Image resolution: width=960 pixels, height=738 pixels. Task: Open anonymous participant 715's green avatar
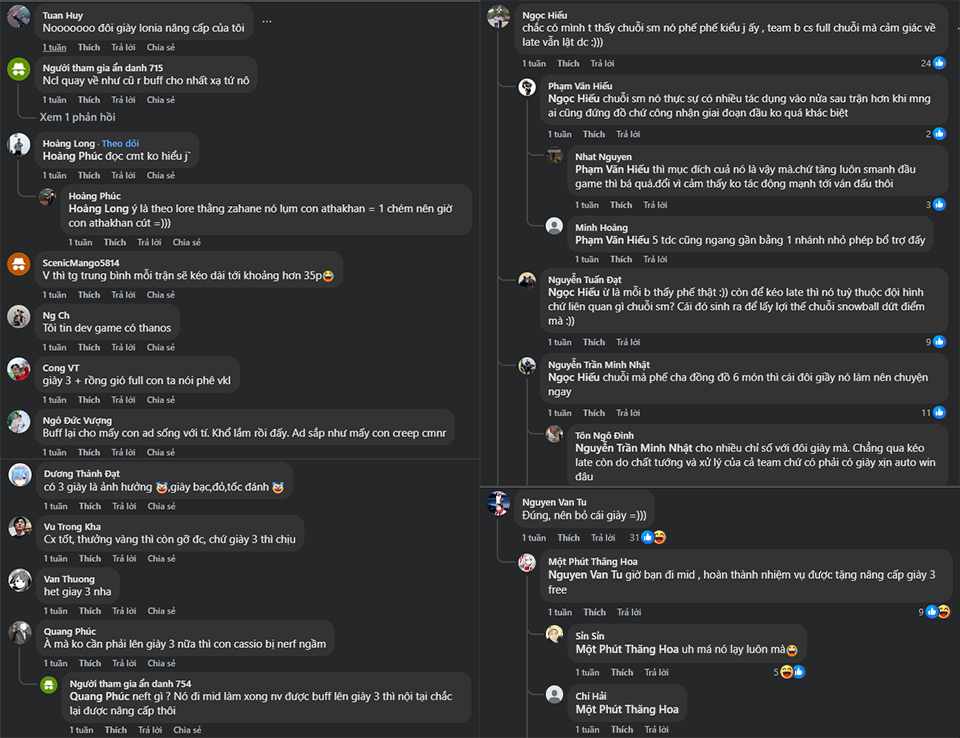19,68
